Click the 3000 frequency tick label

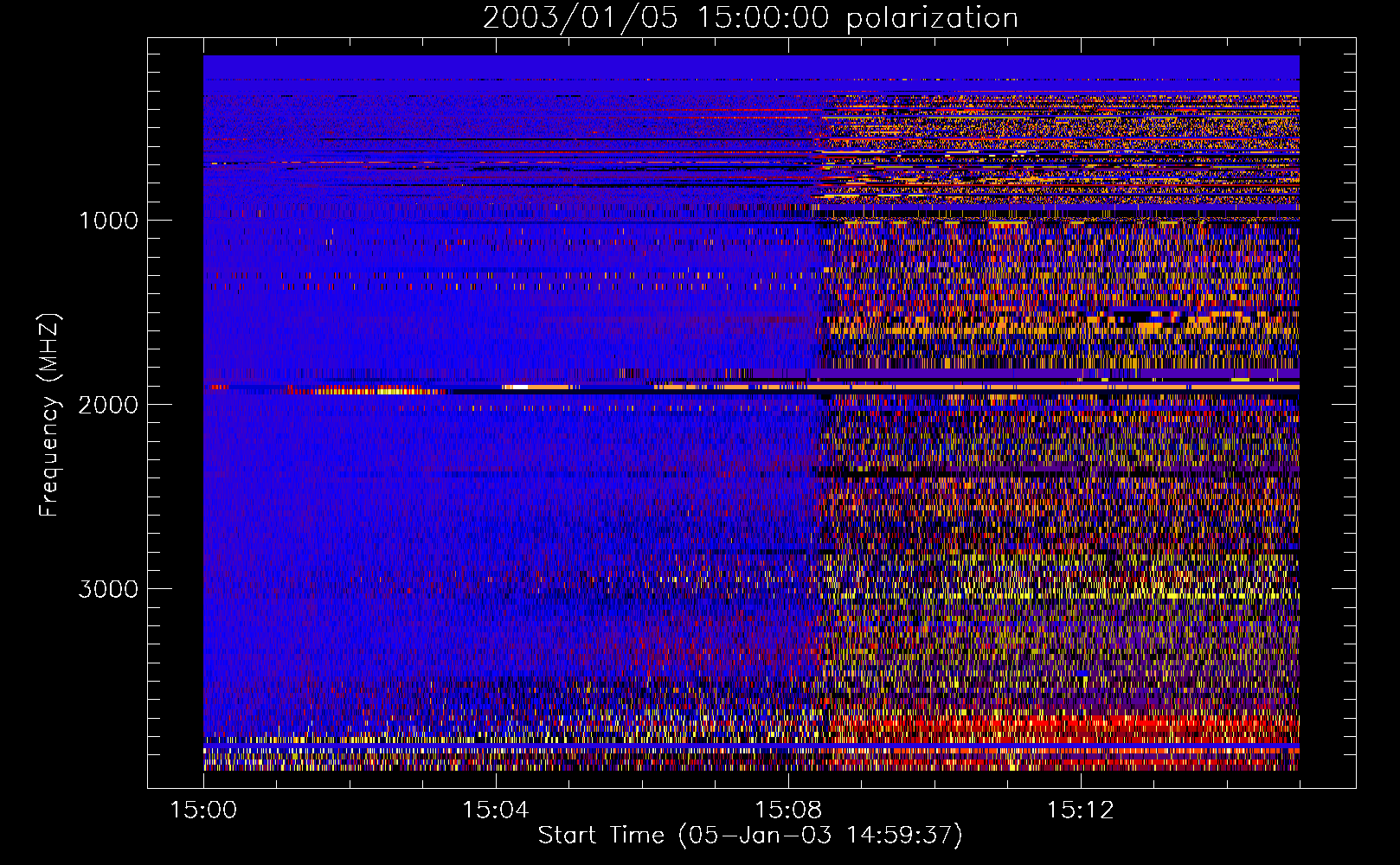(x=108, y=589)
